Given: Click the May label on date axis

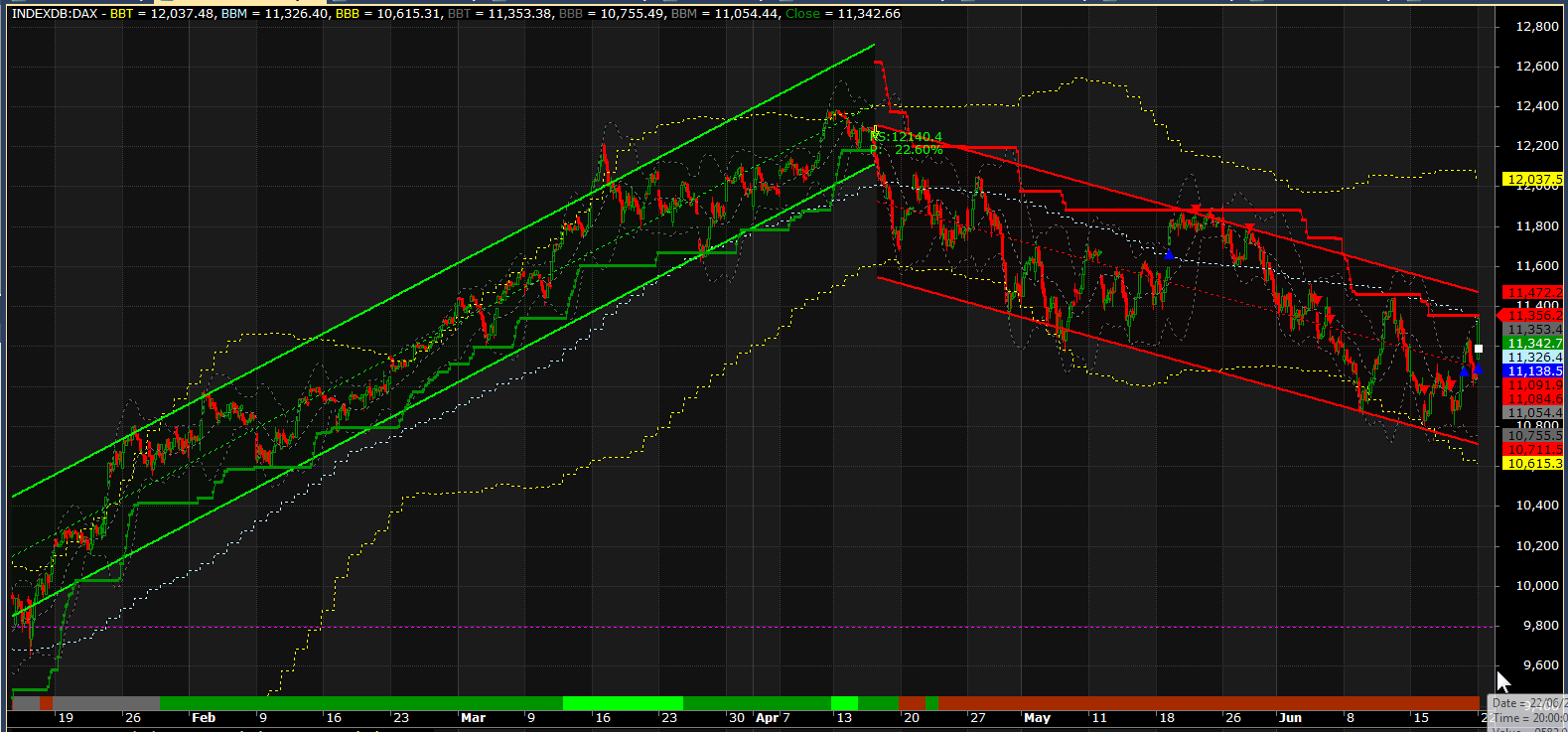Looking at the screenshot, I should 1037,717.
